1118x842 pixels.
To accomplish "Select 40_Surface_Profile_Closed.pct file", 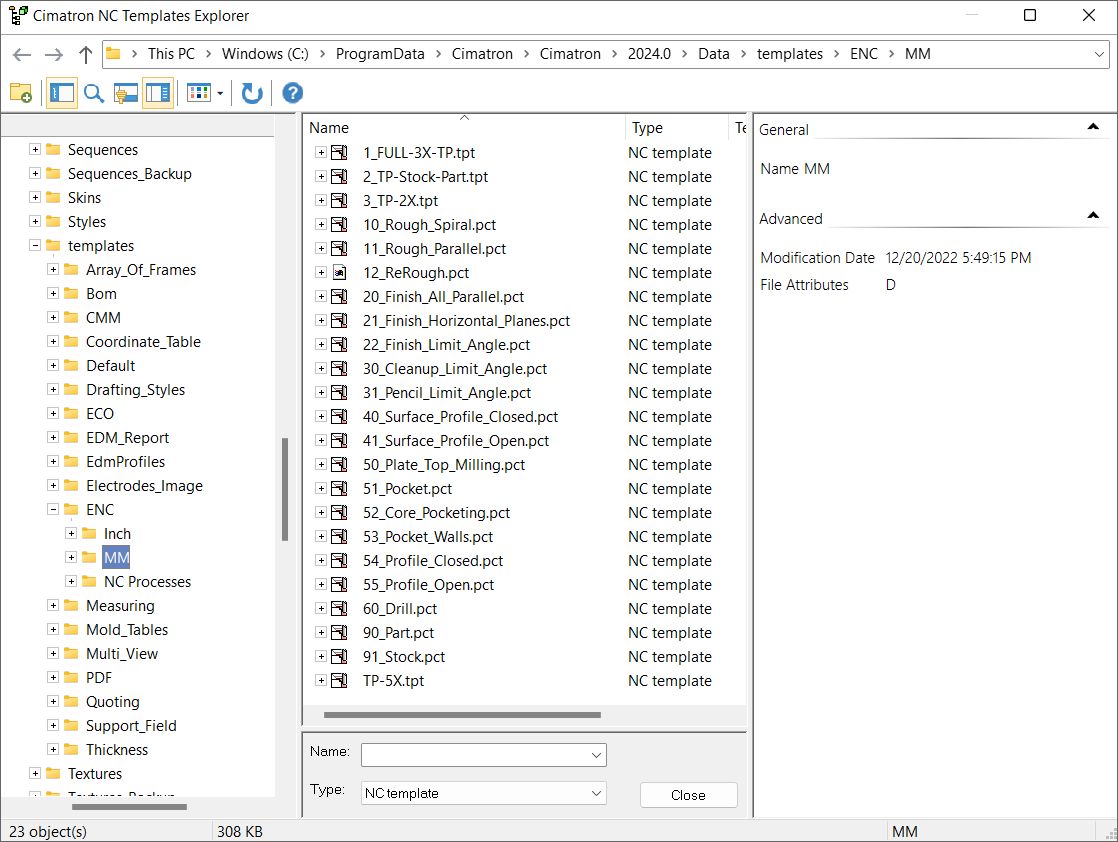I will 460,416.
